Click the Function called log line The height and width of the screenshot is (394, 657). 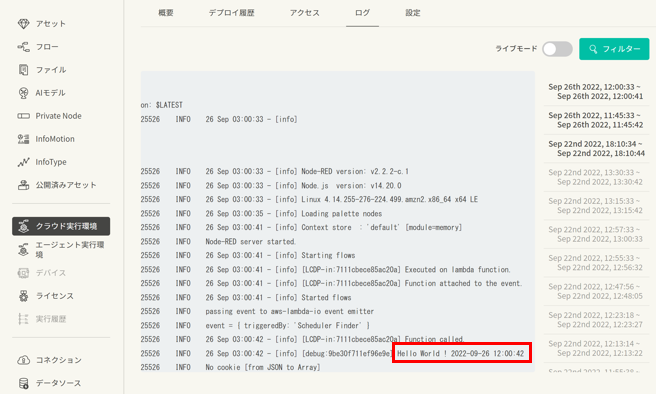(x=303, y=340)
